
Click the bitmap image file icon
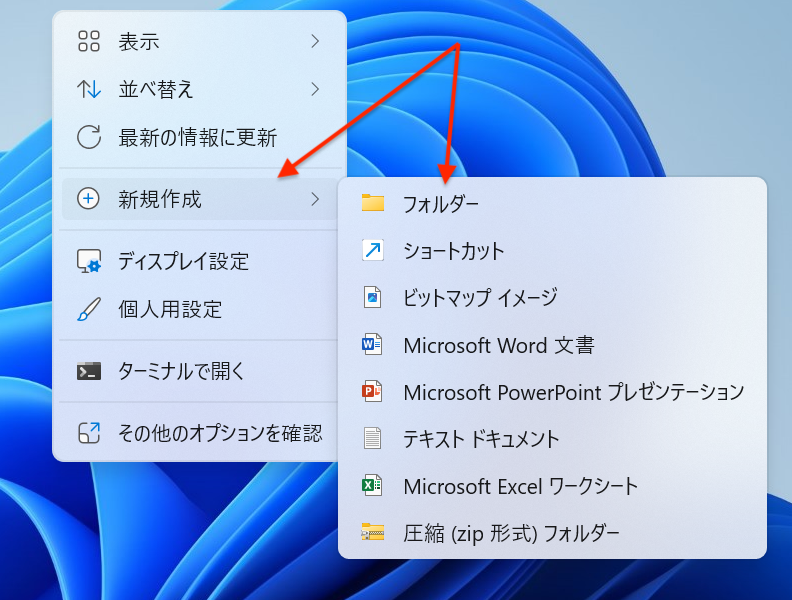373,297
